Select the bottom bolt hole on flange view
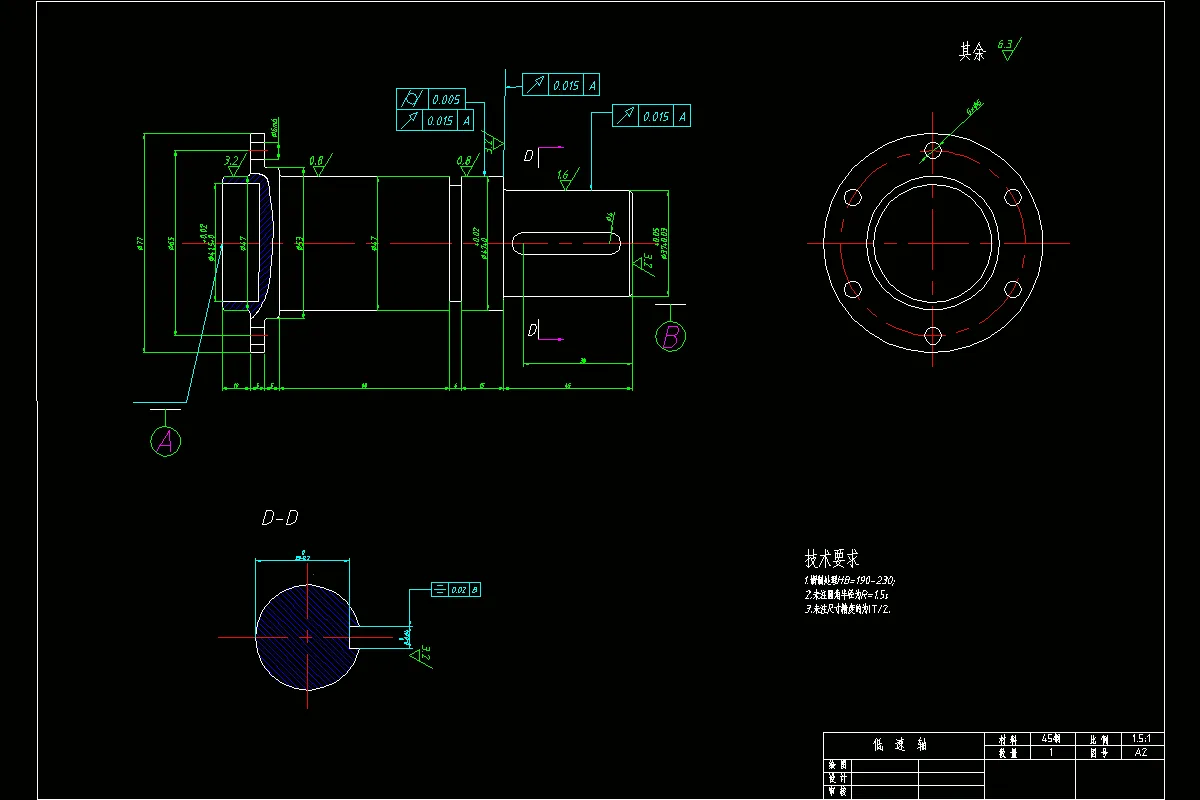The width and height of the screenshot is (1200, 800). point(934,334)
